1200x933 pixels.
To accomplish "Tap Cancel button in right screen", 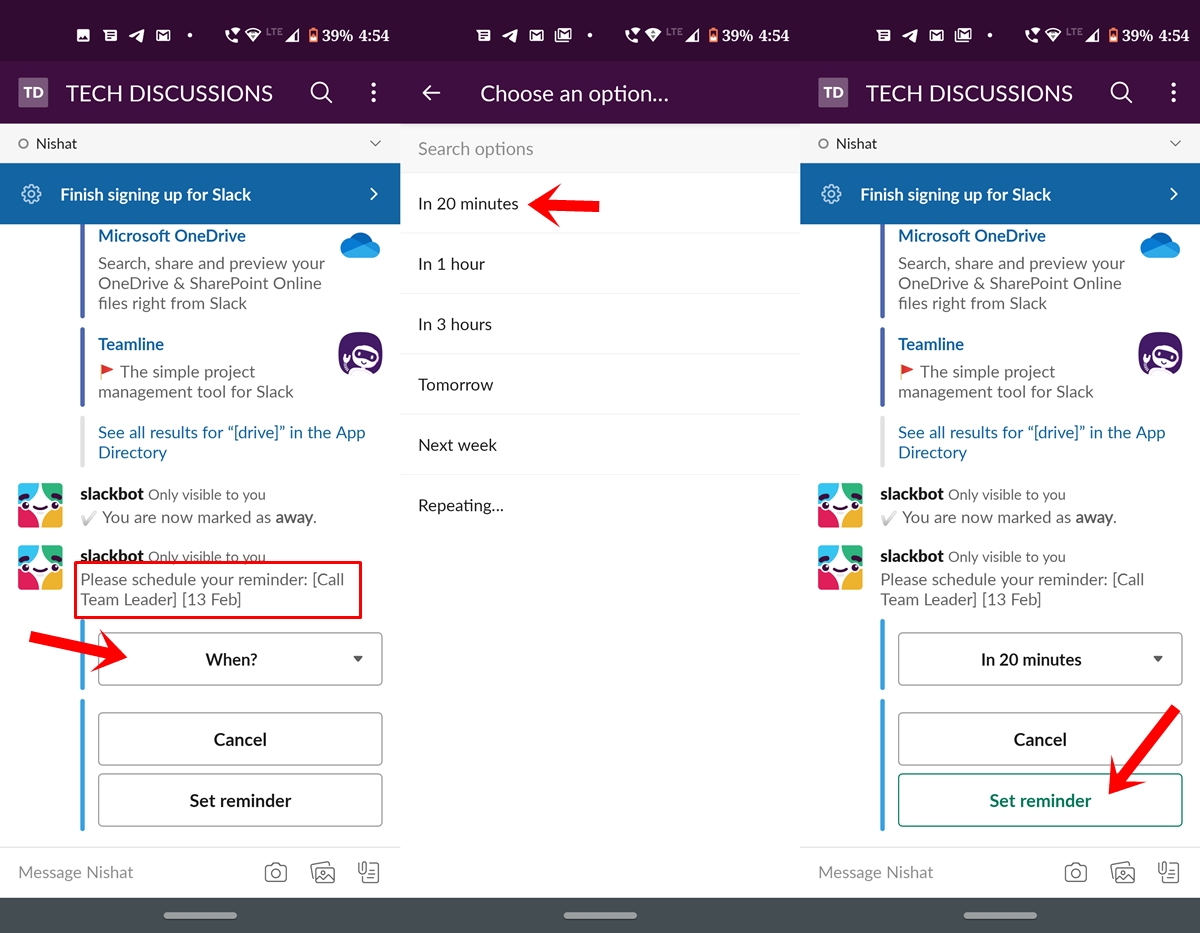I will pyautogui.click(x=1040, y=739).
